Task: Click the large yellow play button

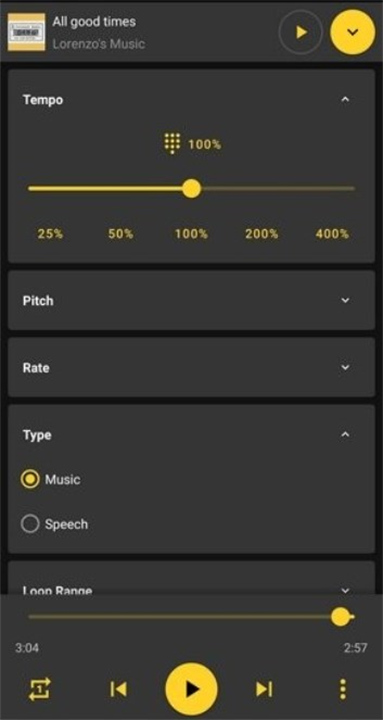Action: point(191,689)
